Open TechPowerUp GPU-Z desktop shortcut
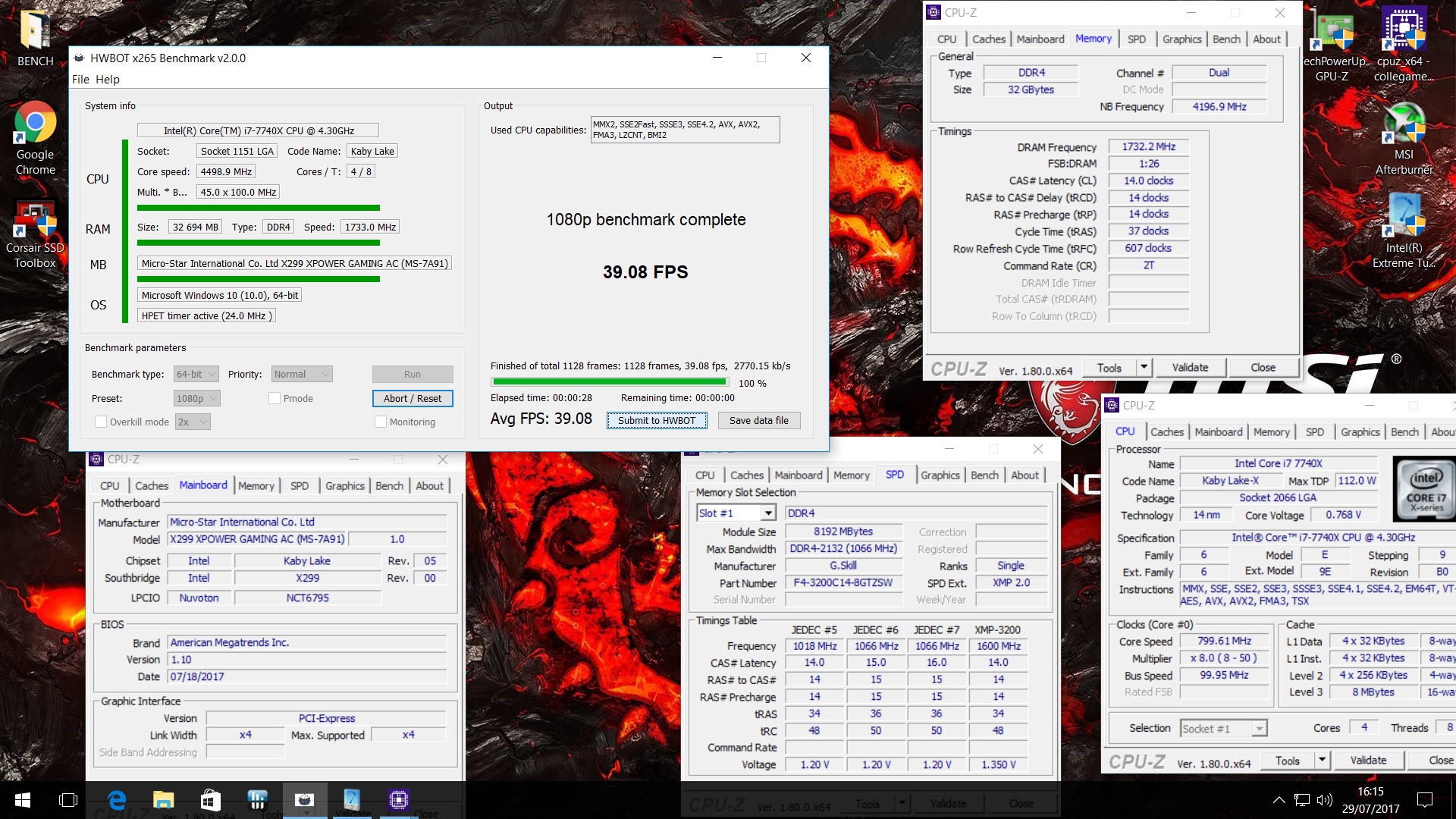The width and height of the screenshot is (1456, 819). click(1332, 45)
